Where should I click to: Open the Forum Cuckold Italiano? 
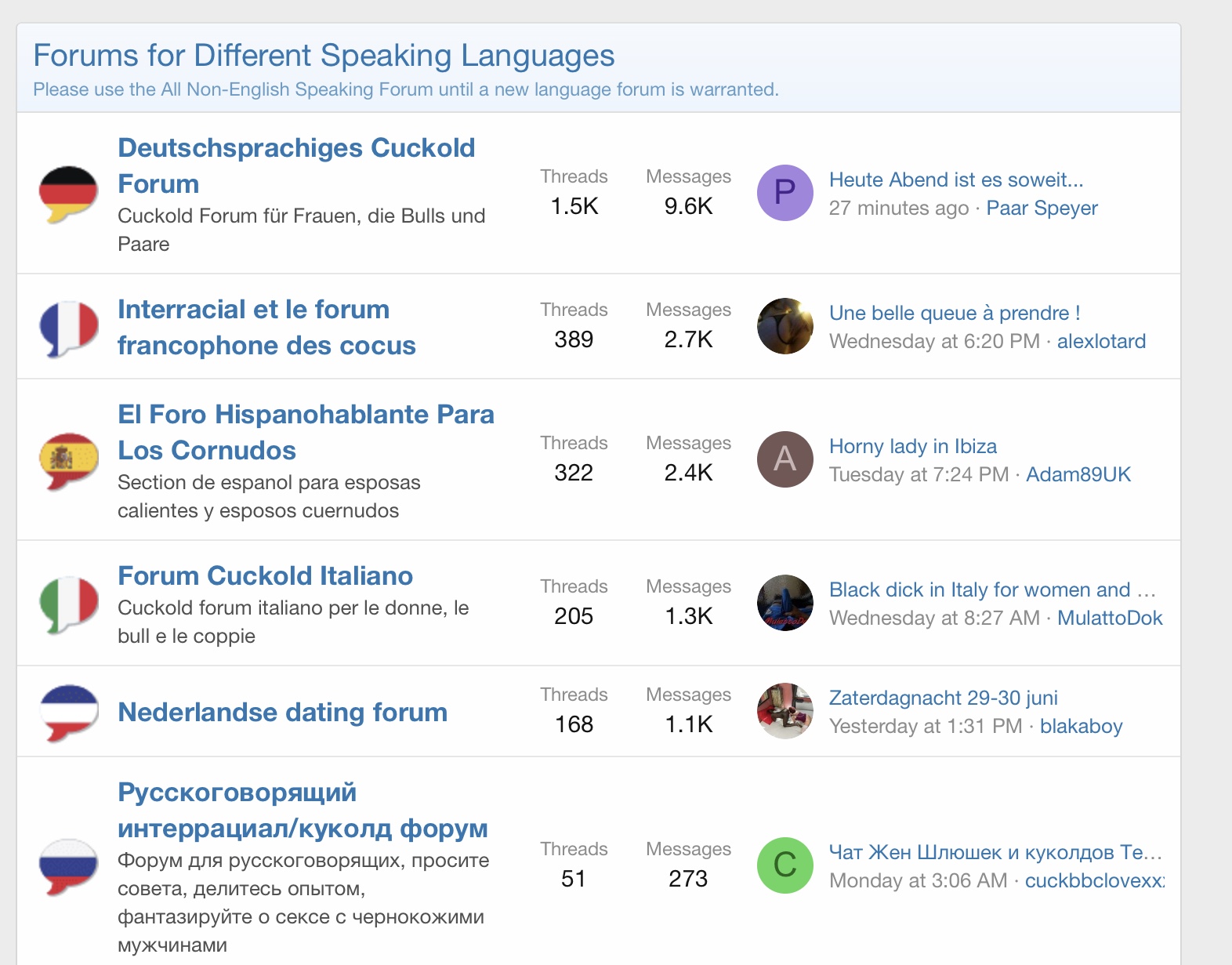265,575
